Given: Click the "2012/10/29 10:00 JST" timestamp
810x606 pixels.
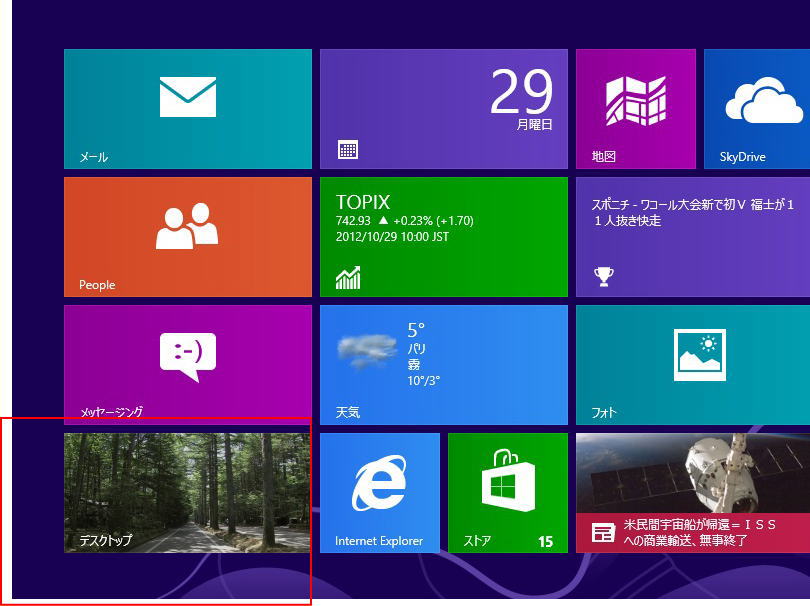Looking at the screenshot, I should tap(392, 237).
